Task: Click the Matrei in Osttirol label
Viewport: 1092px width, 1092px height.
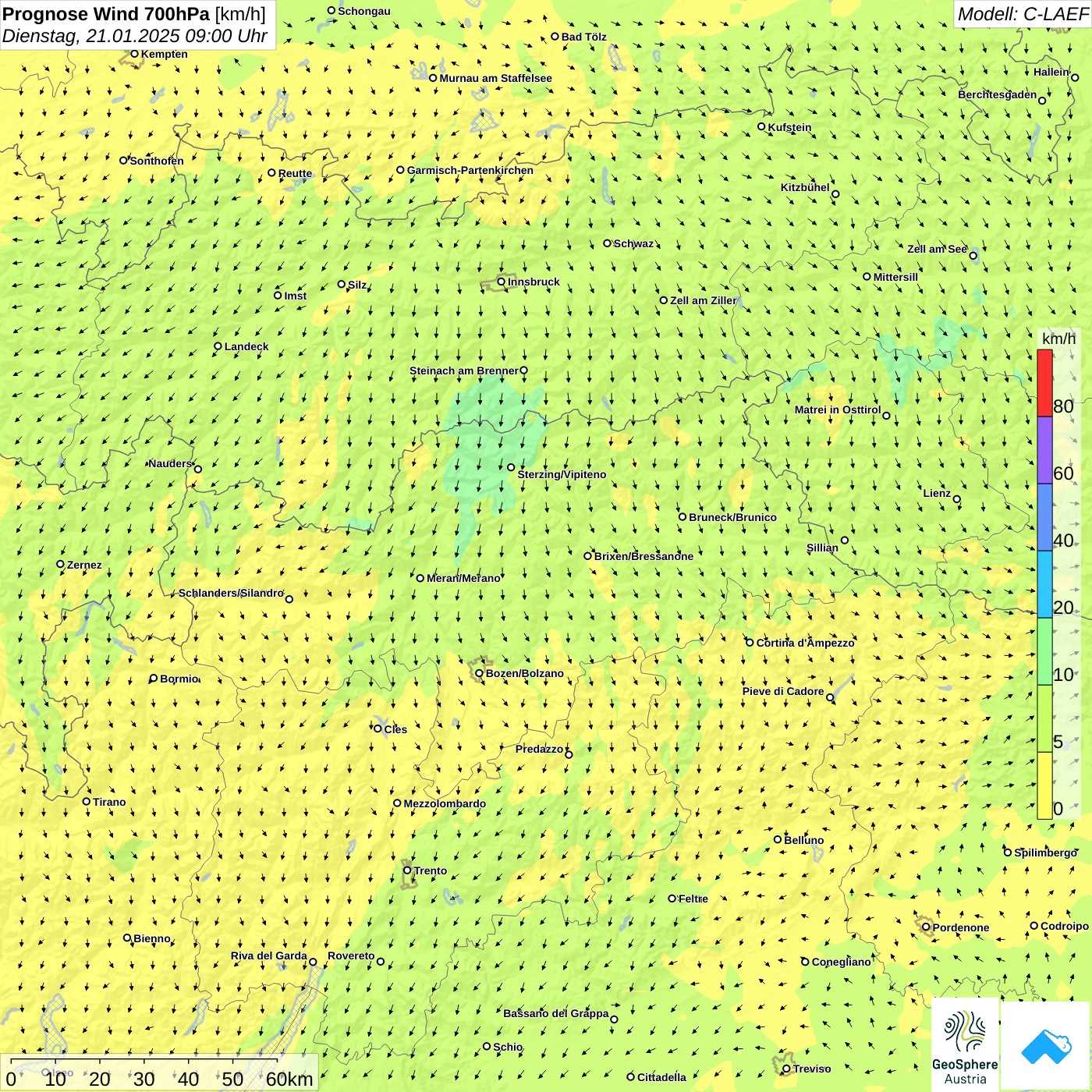Action: pyautogui.click(x=838, y=409)
